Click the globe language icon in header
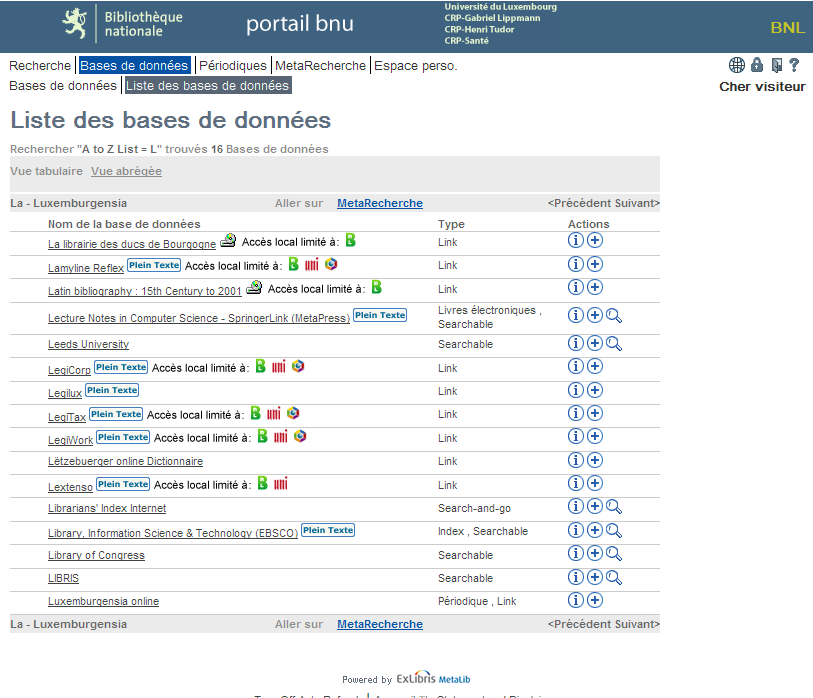The height and width of the screenshot is (698, 813). (736, 65)
